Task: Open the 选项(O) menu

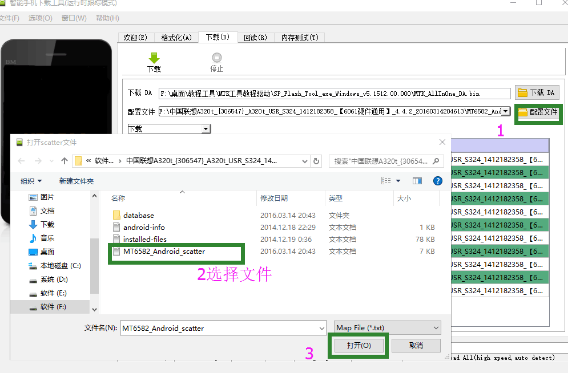Action: point(40,18)
